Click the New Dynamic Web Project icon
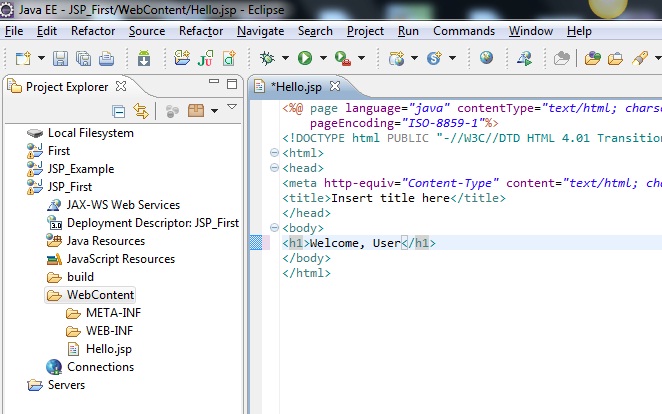This screenshot has height=414, width=662. [x=397, y=58]
